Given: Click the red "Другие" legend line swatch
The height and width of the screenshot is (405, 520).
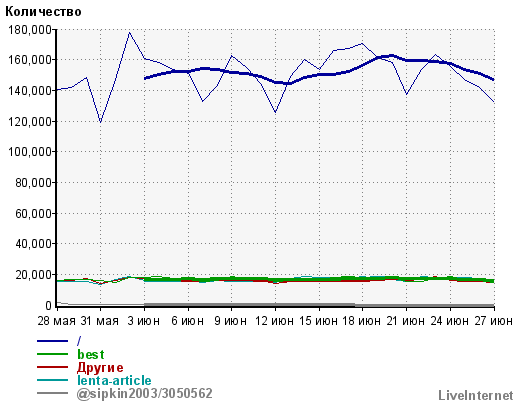Looking at the screenshot, I should coord(52,367).
